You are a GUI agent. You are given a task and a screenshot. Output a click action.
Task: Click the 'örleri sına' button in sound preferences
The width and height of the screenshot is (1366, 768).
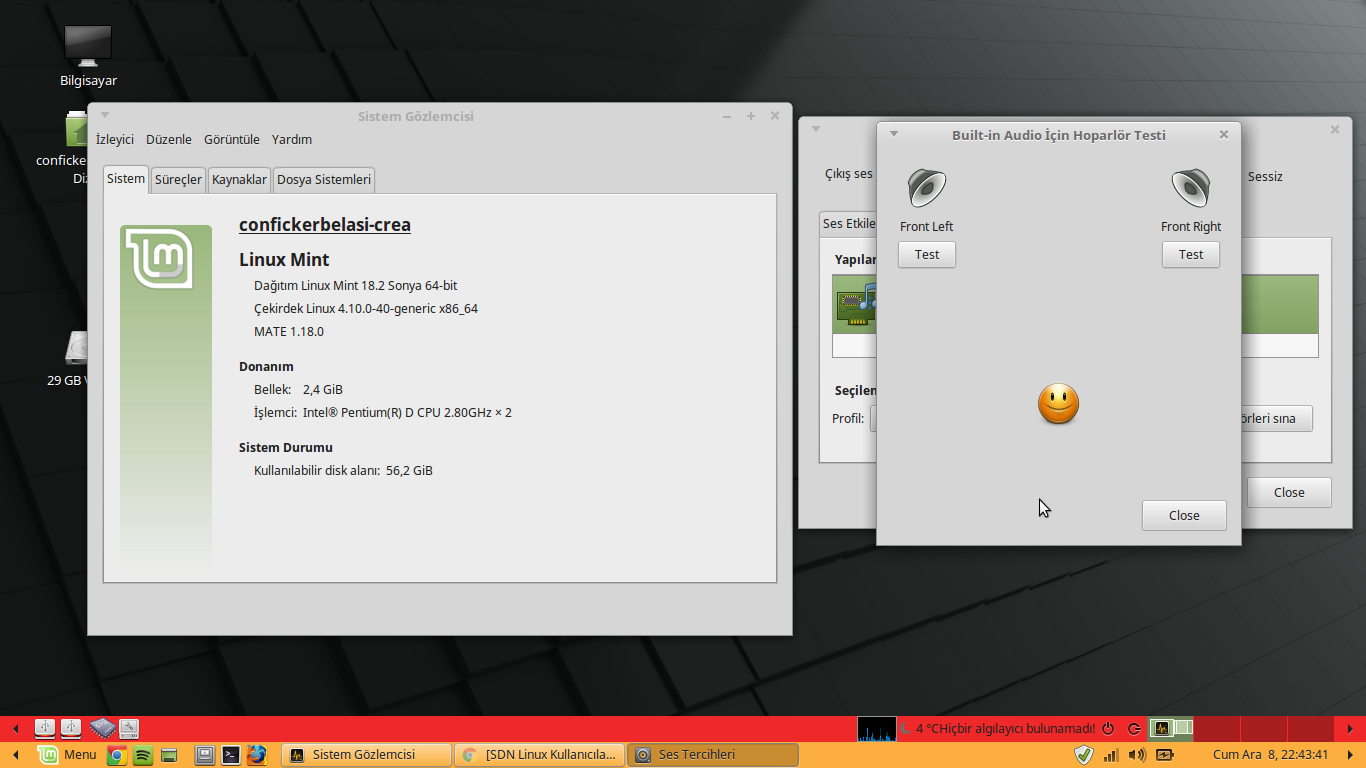[1276, 419]
